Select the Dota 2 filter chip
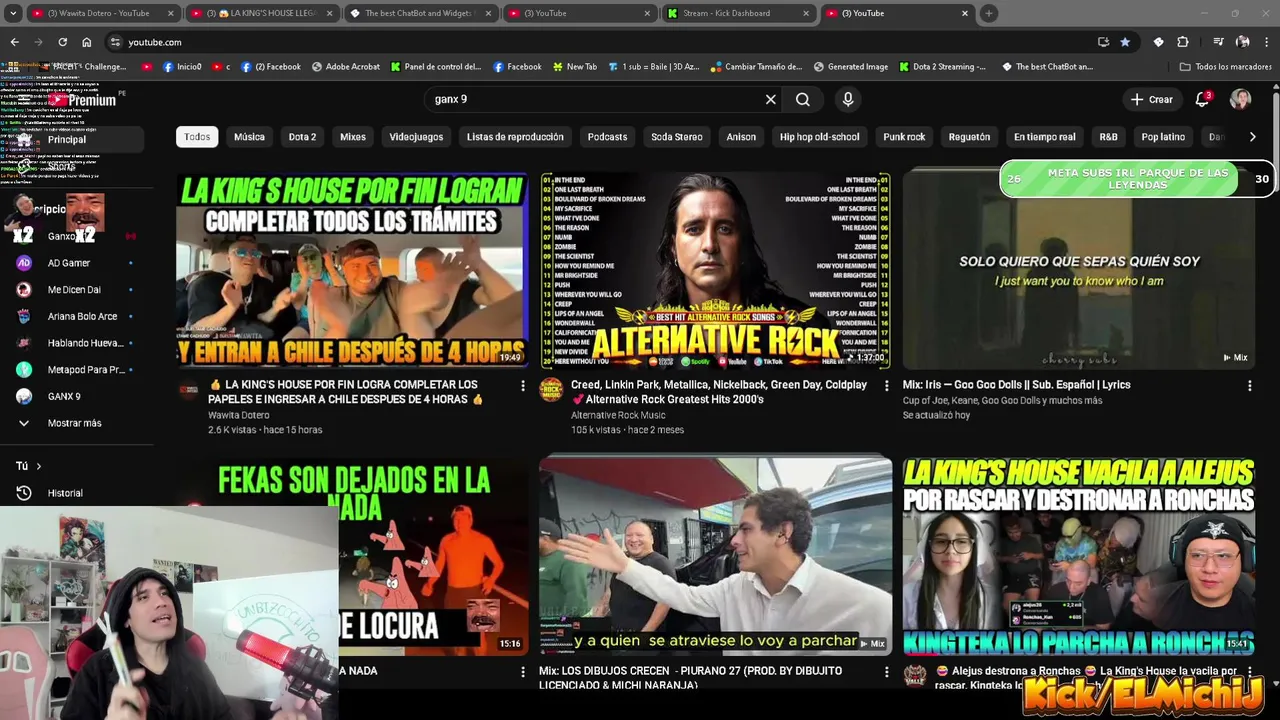The image size is (1280, 720). pos(302,137)
